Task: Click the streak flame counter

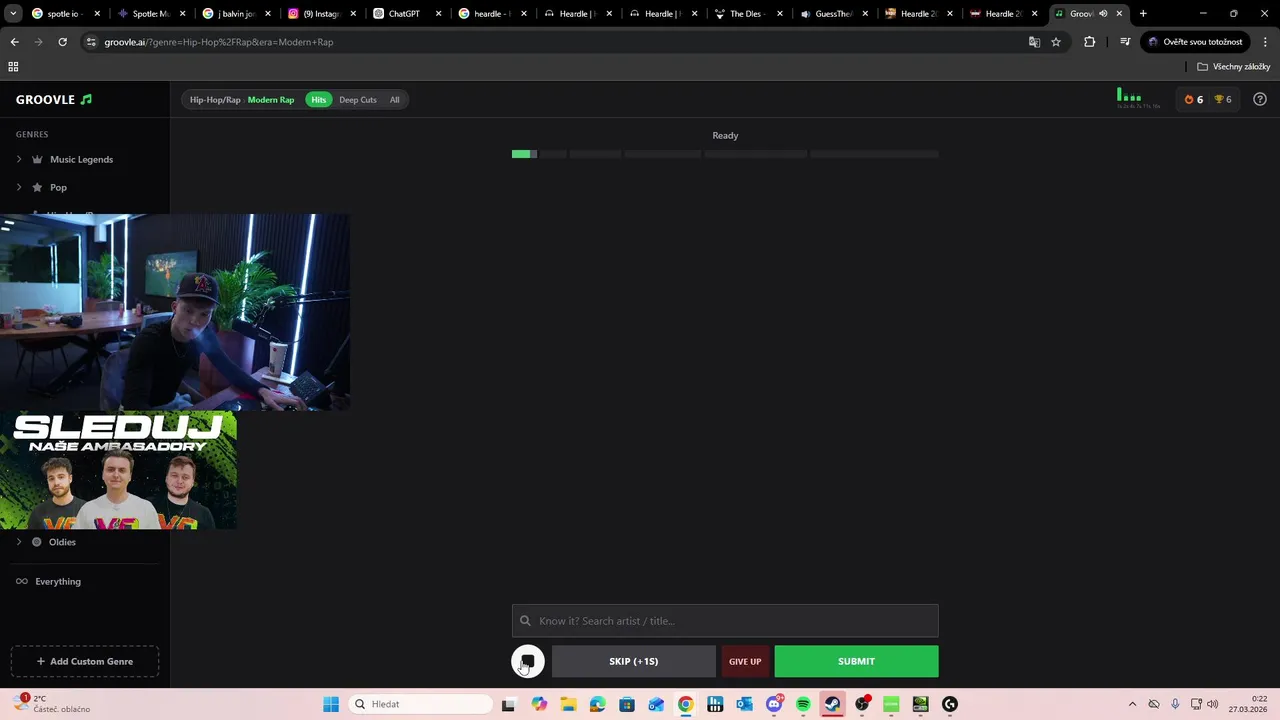Action: pos(1193,99)
